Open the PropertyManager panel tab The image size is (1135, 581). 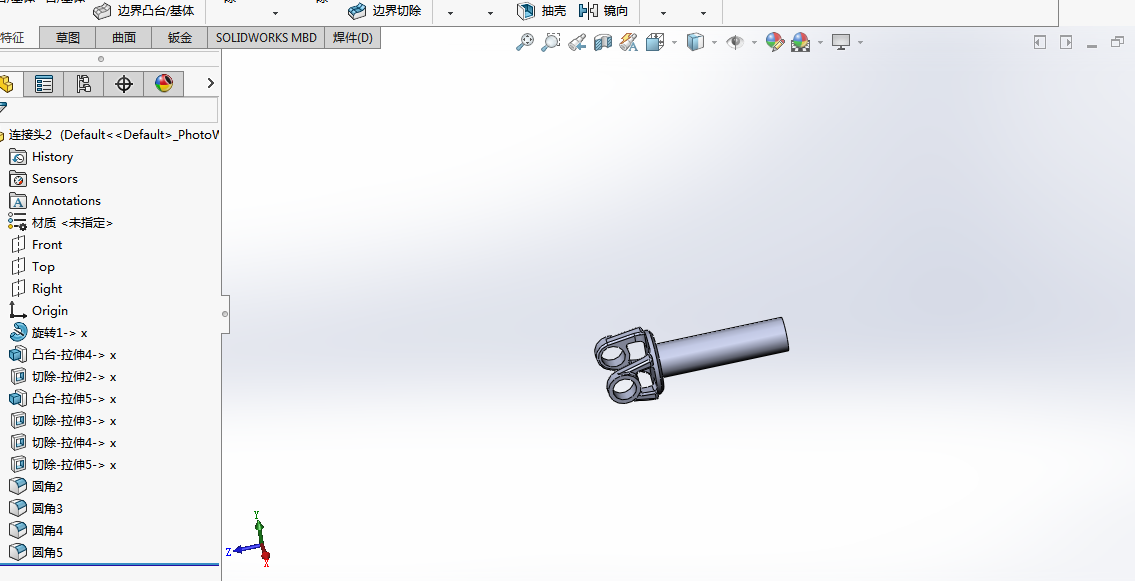point(44,84)
